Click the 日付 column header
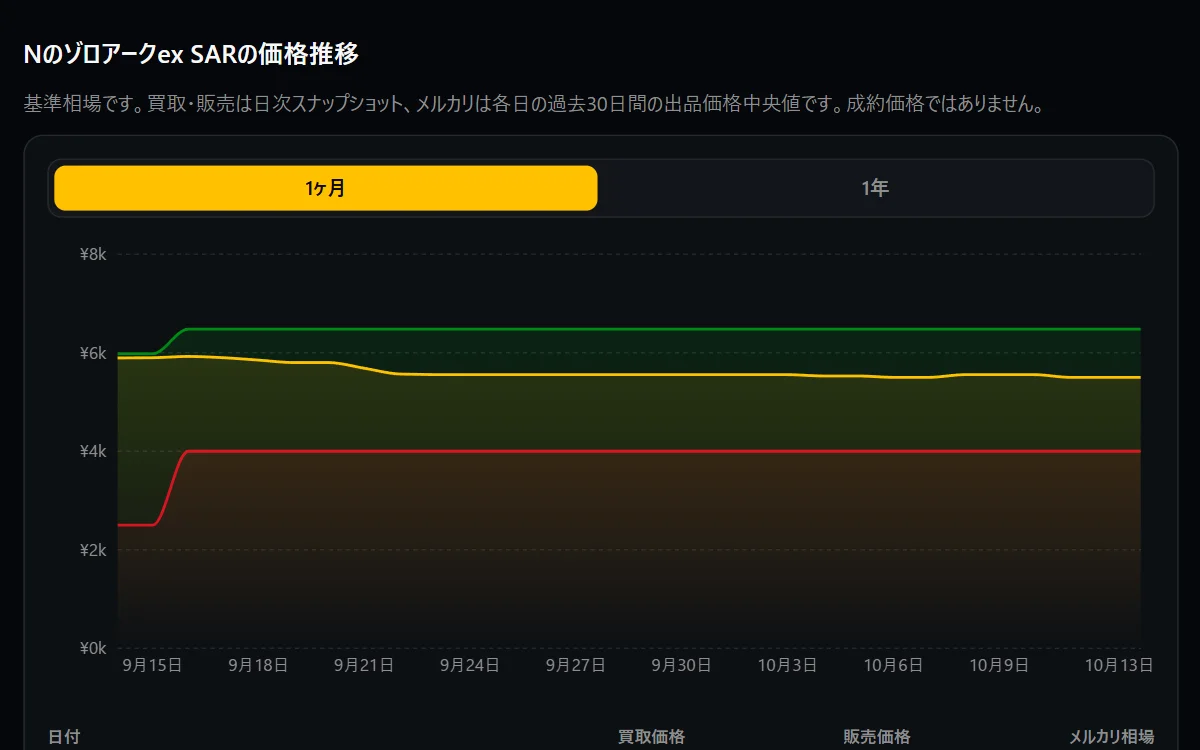 [x=64, y=737]
